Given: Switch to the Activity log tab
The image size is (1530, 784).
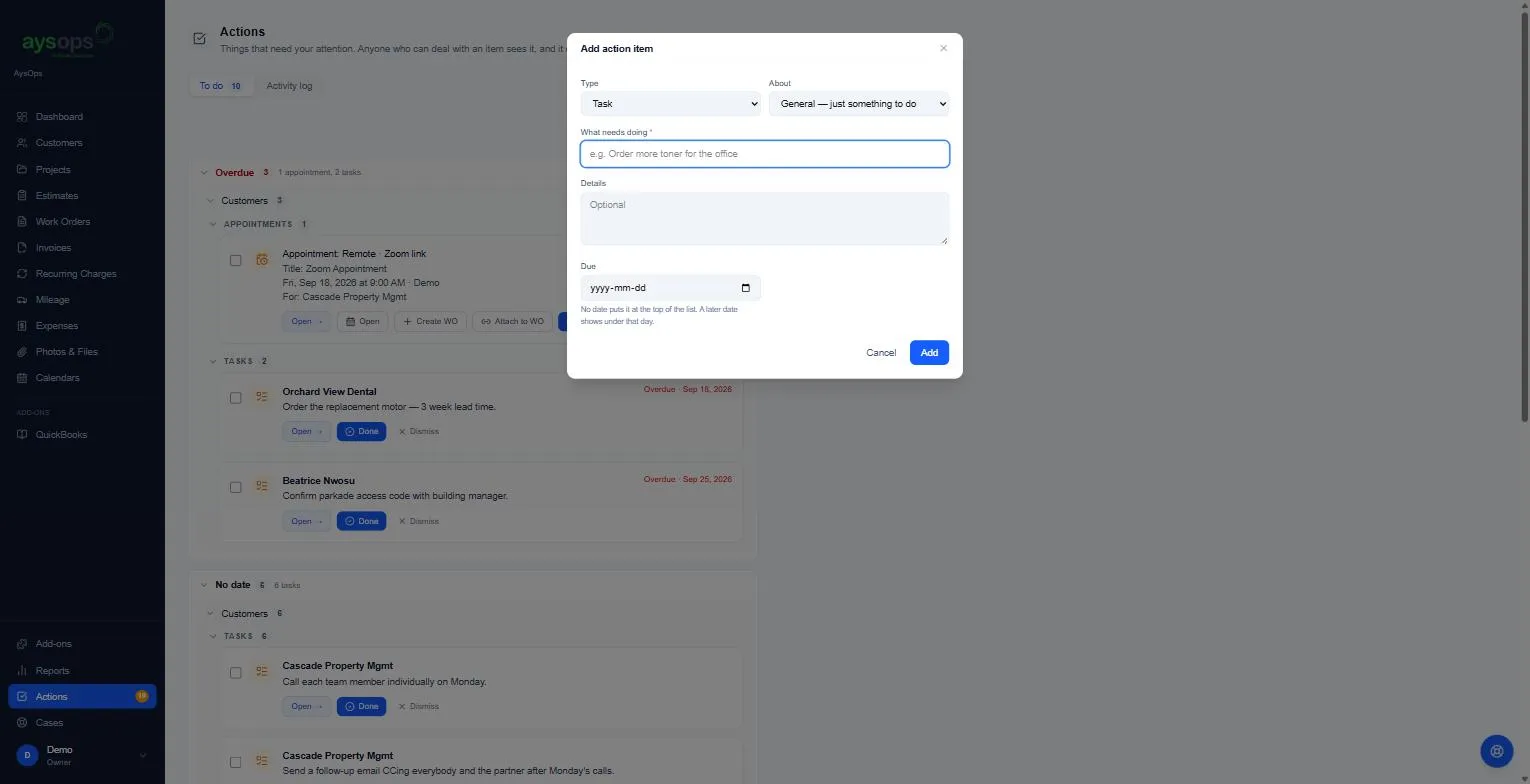Looking at the screenshot, I should (x=289, y=86).
